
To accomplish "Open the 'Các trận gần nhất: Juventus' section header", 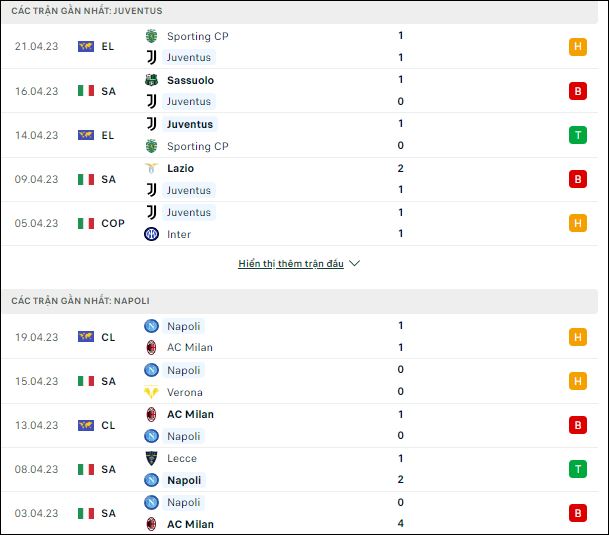I will [x=87, y=11].
